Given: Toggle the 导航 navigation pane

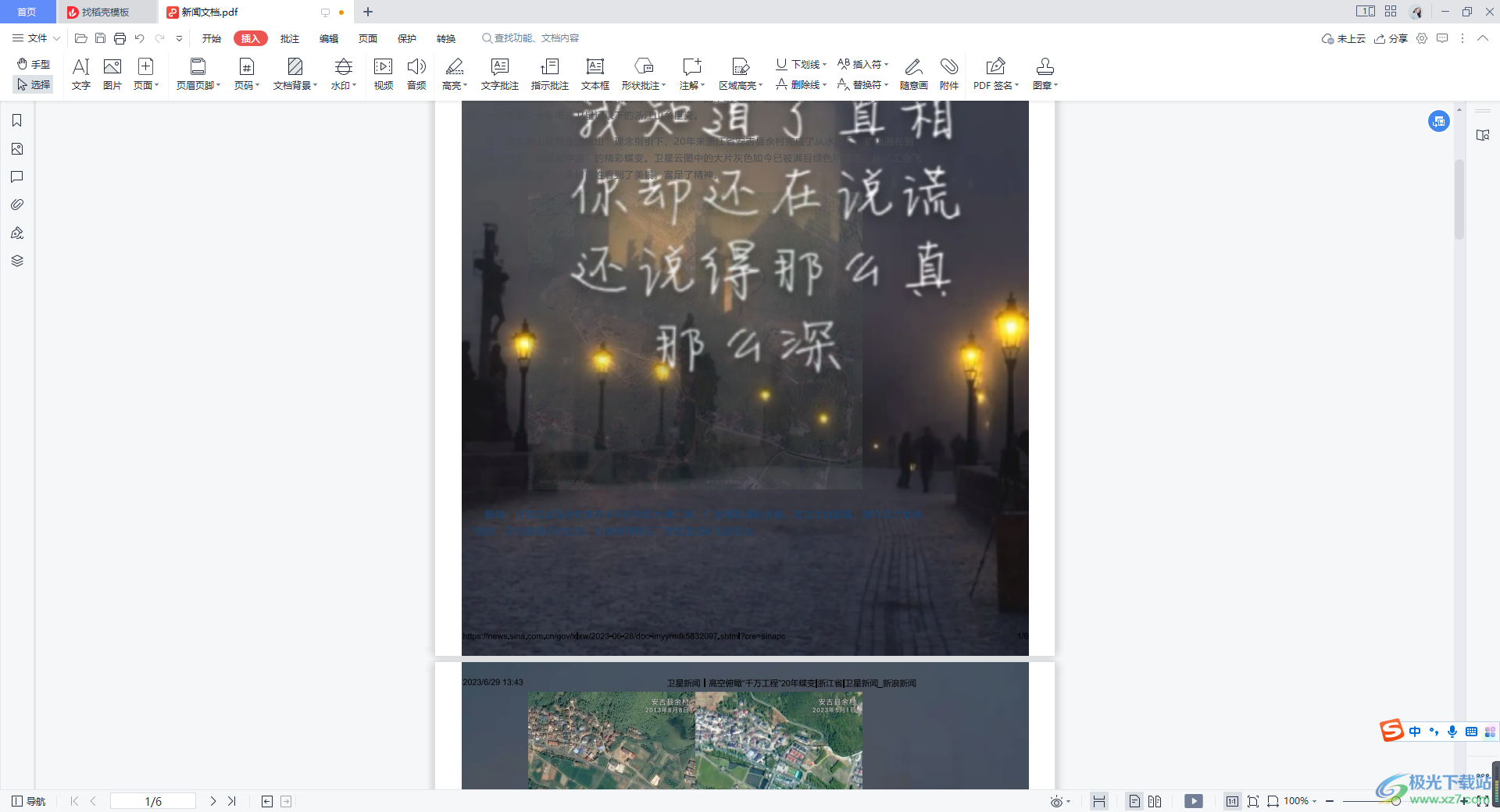Looking at the screenshot, I should 29,801.
